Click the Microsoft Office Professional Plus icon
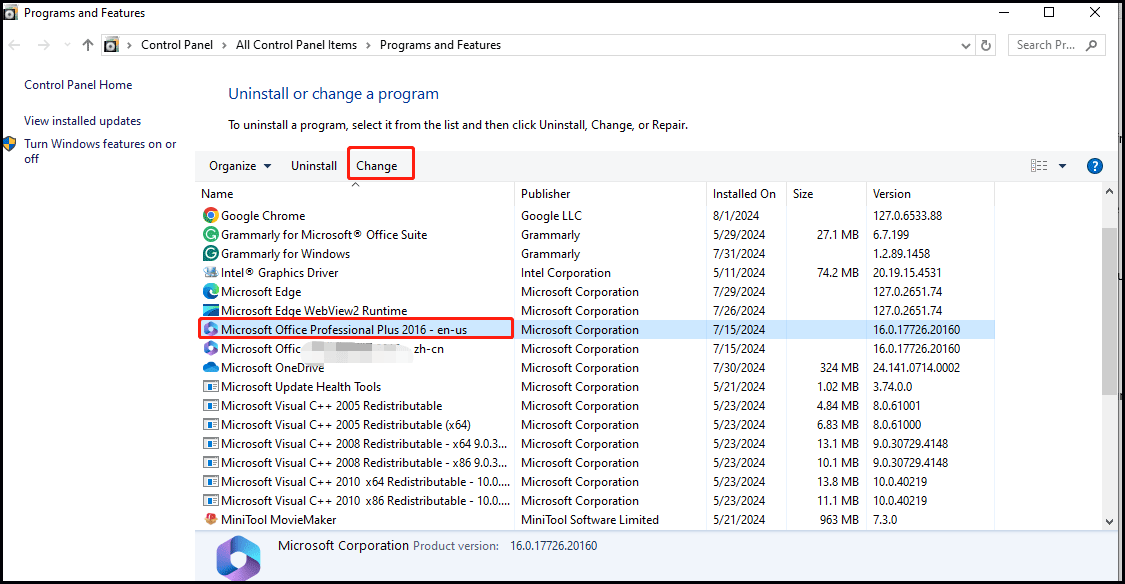Screen dimensions: 1125x584 pos(210,329)
